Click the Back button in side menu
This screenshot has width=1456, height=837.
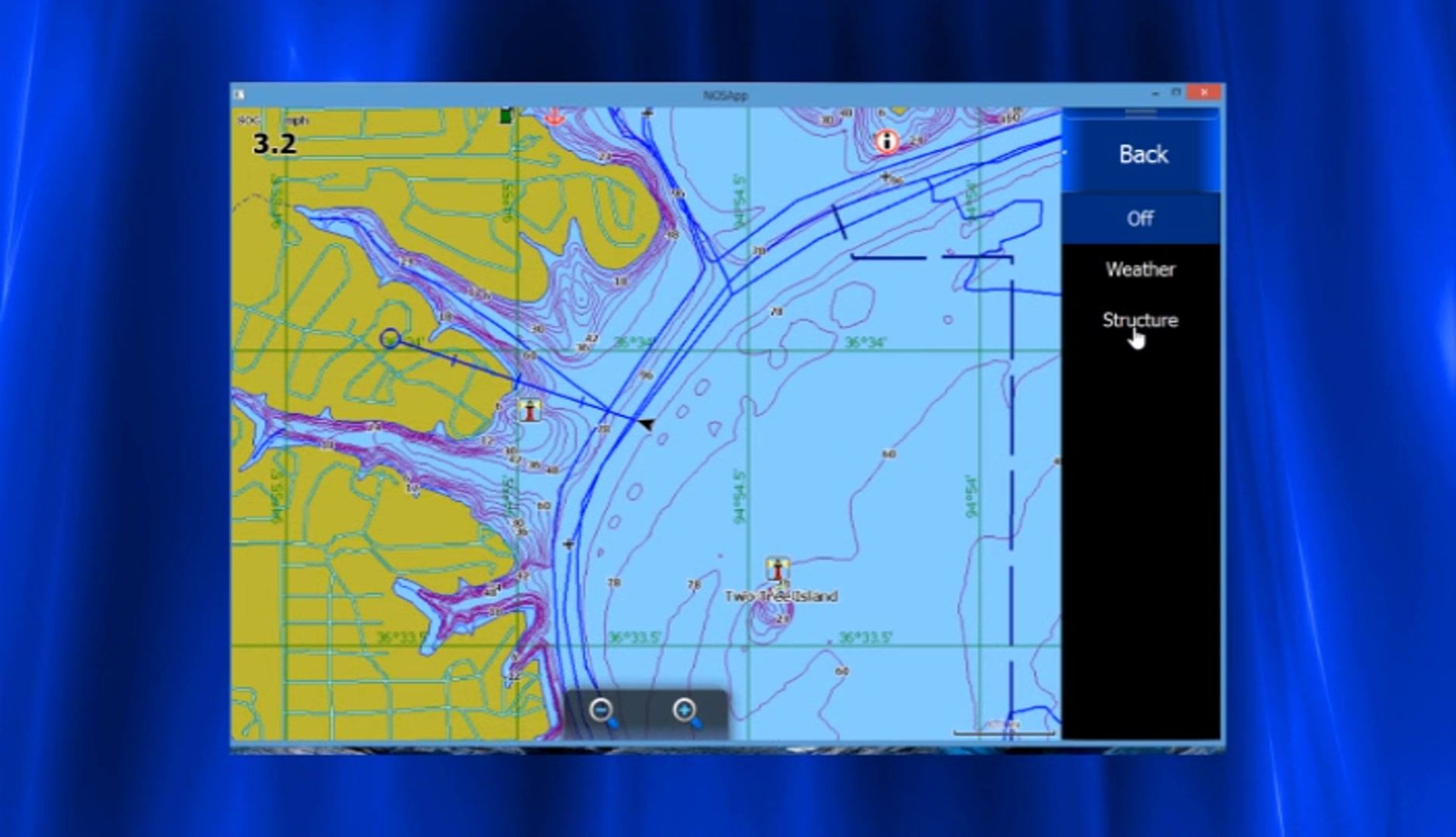coord(1140,154)
